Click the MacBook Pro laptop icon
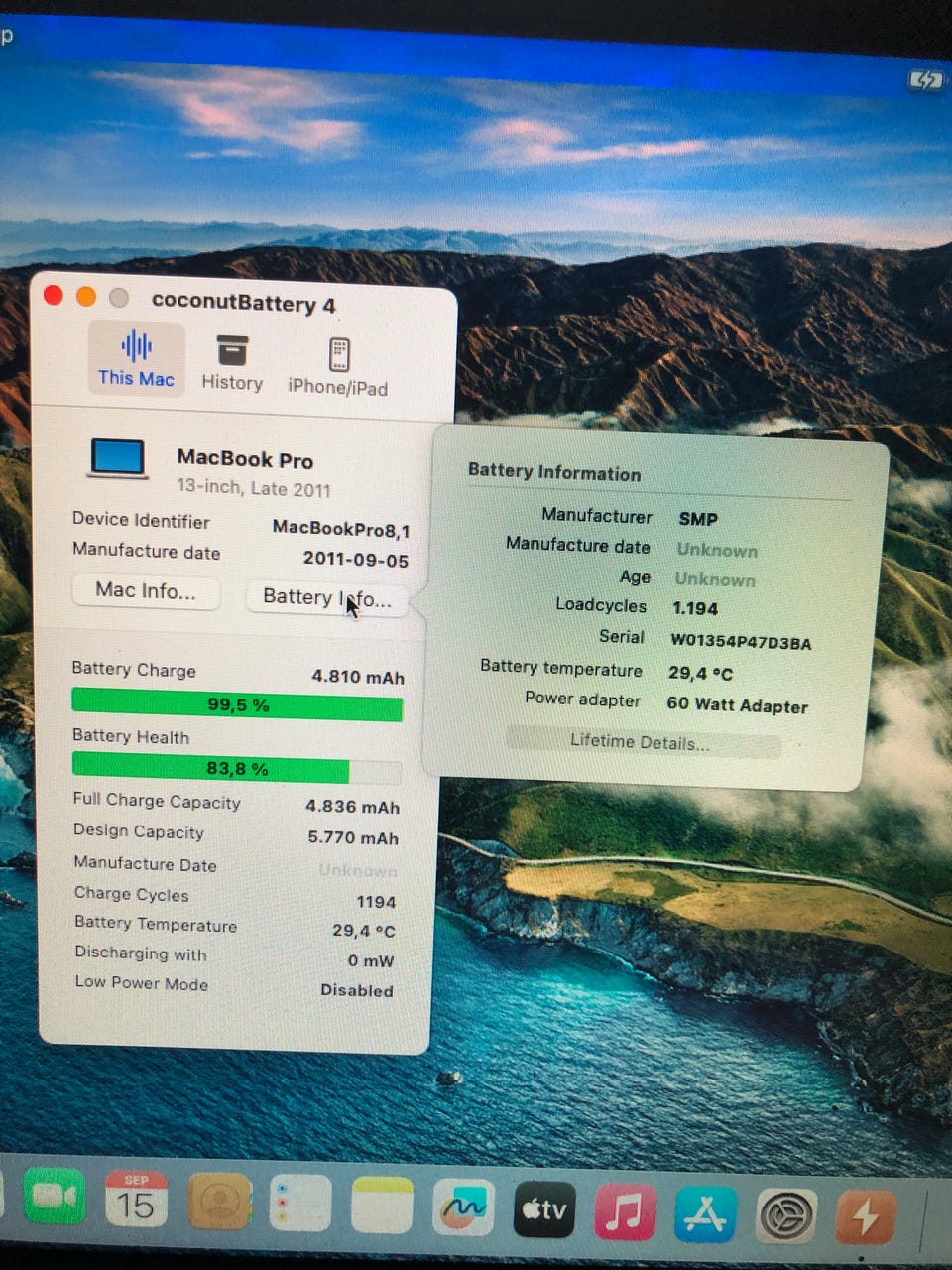952x1270 pixels. pos(118,458)
